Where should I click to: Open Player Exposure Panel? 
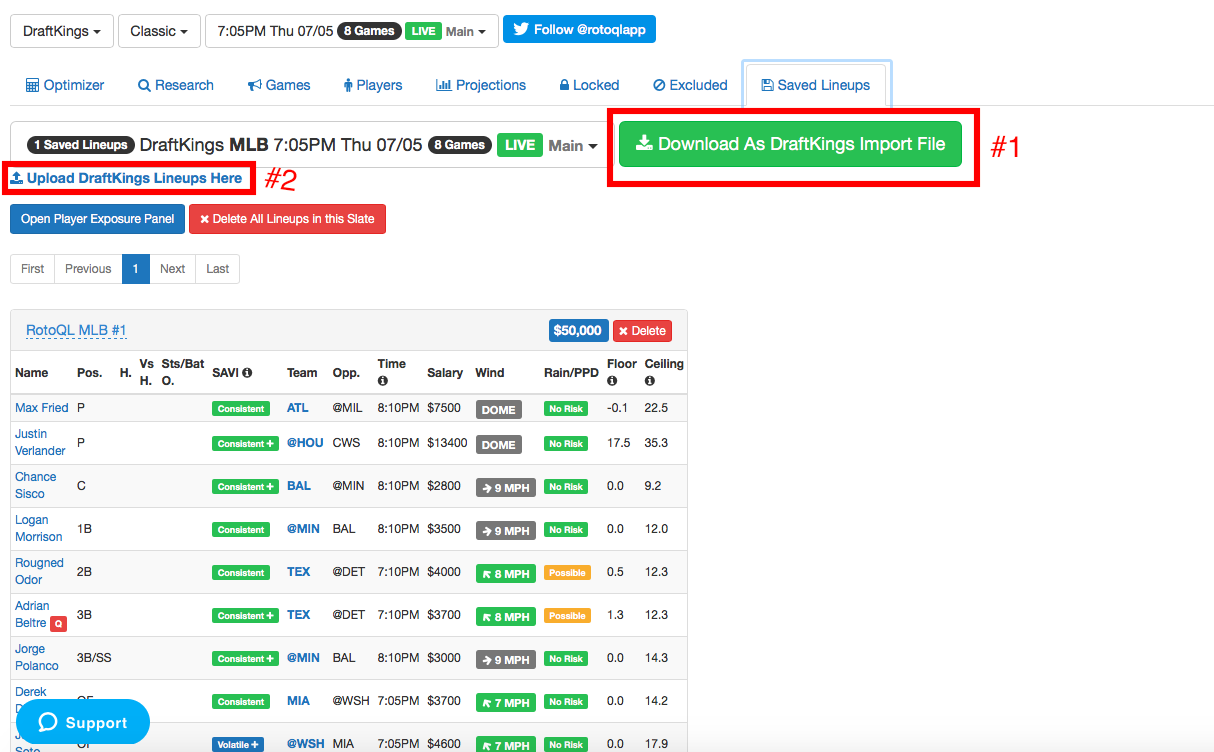coord(98,219)
